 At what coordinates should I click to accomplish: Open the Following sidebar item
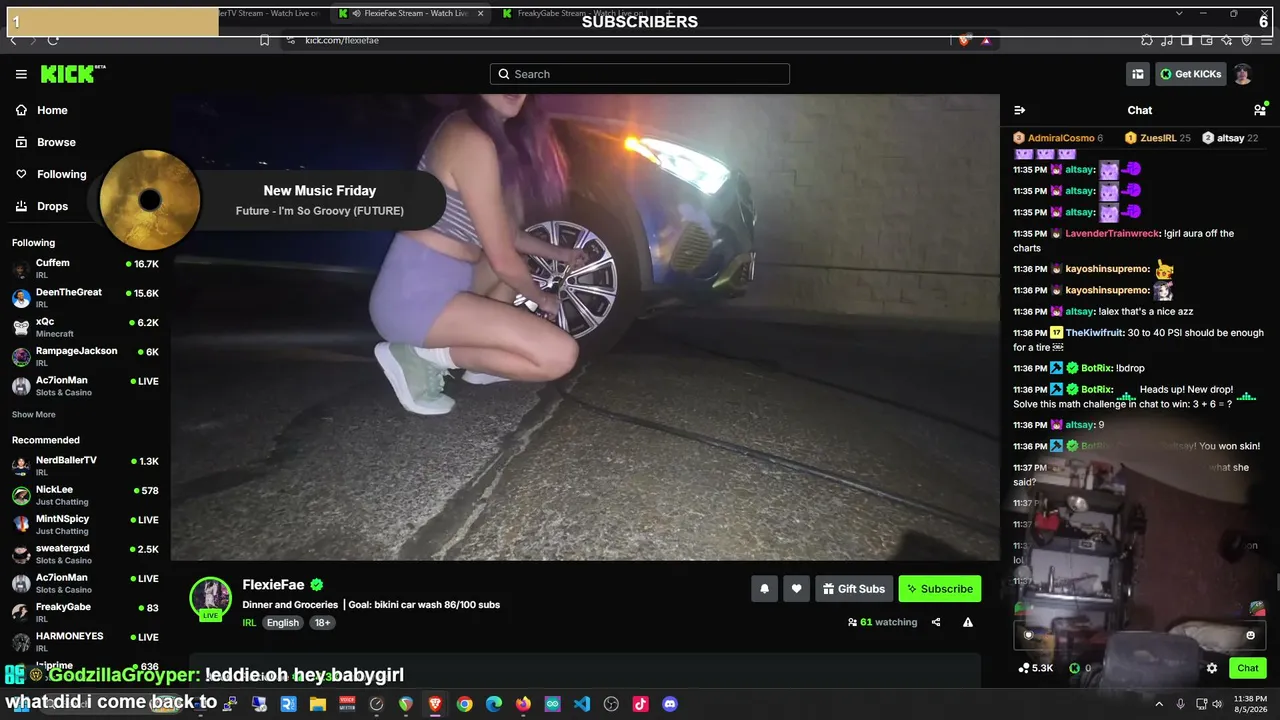pos(61,174)
